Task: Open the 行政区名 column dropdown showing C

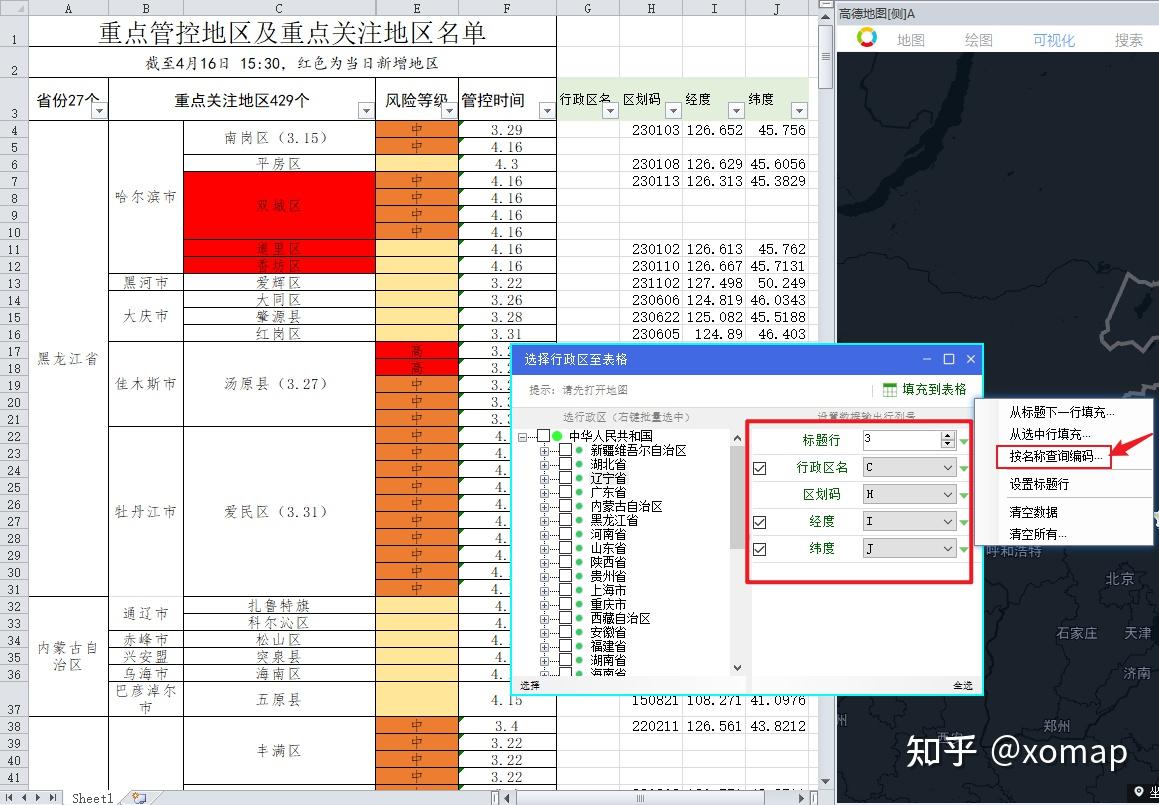Action: (909, 468)
